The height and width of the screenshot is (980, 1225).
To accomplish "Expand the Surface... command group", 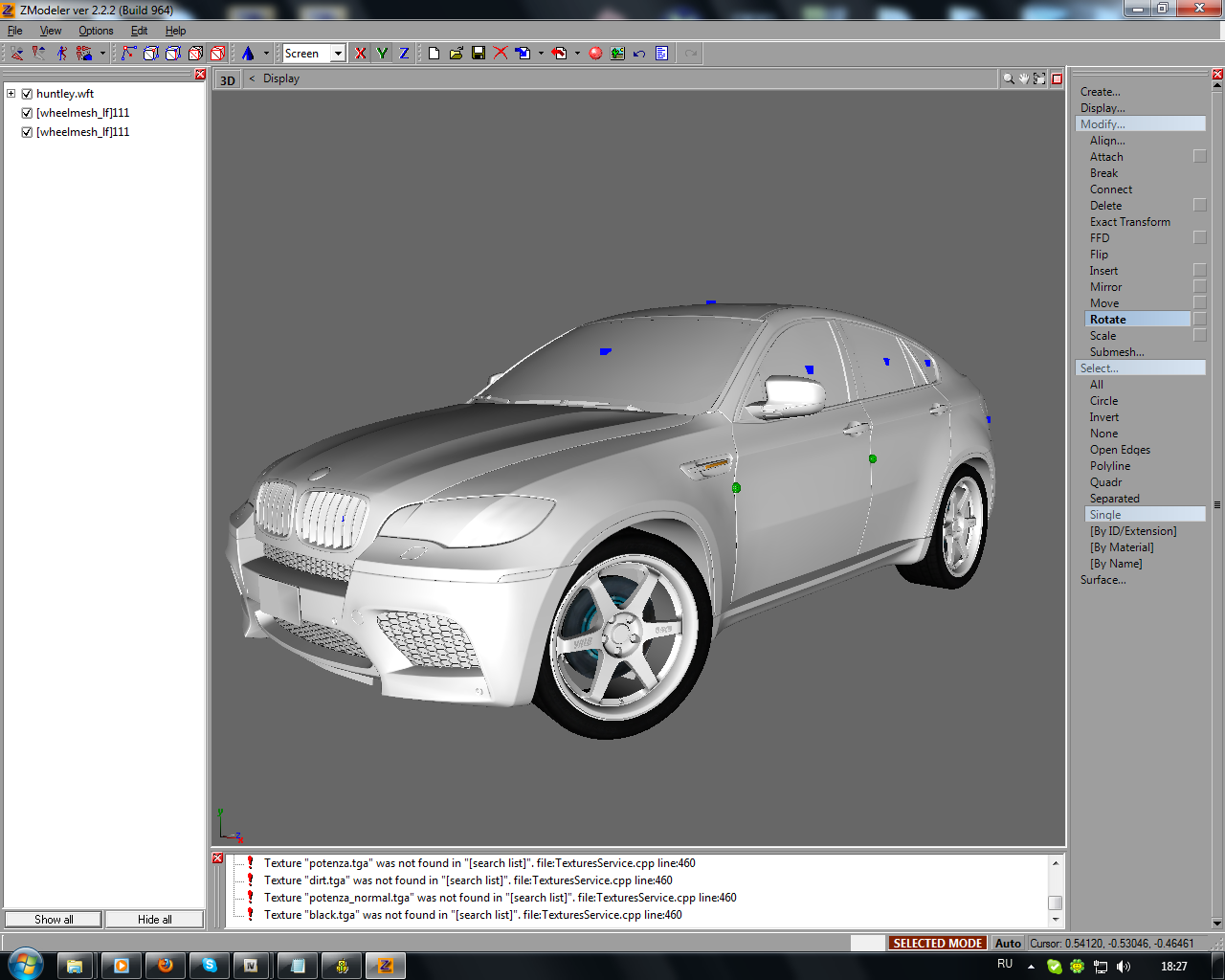I will [x=1103, y=580].
